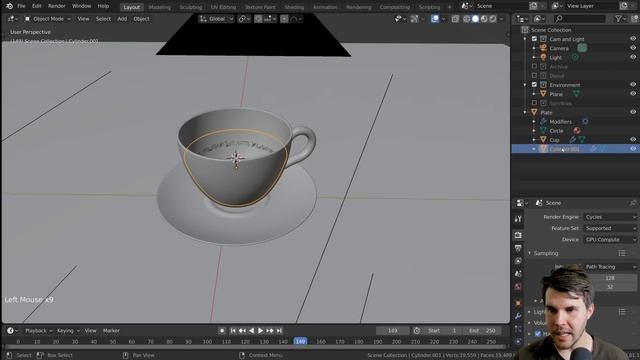This screenshot has height=360, width=640.
Task: Switch to the Shading workspace tab
Action: click(294, 7)
